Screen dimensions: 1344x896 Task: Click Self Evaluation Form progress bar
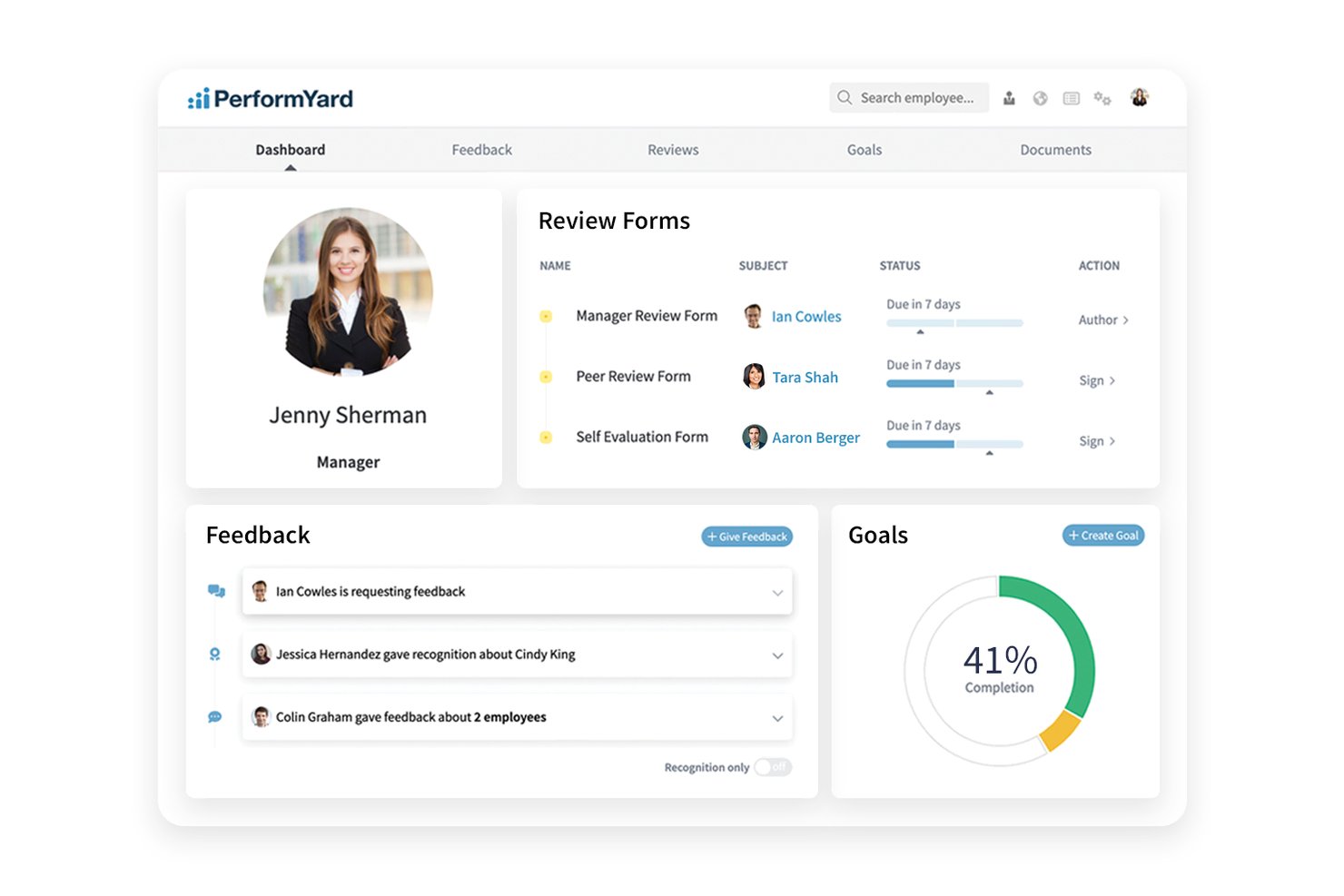point(954,444)
